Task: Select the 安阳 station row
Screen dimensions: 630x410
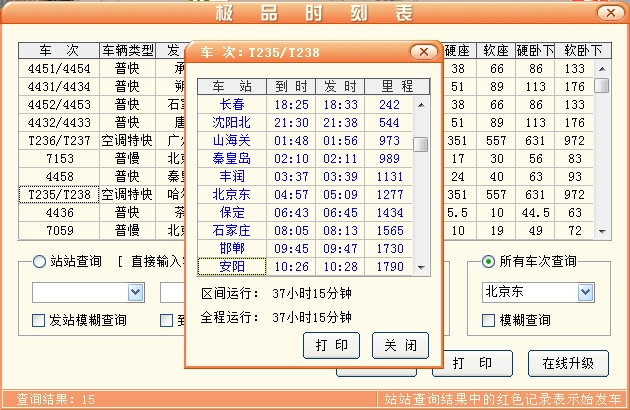Action: tap(305, 266)
